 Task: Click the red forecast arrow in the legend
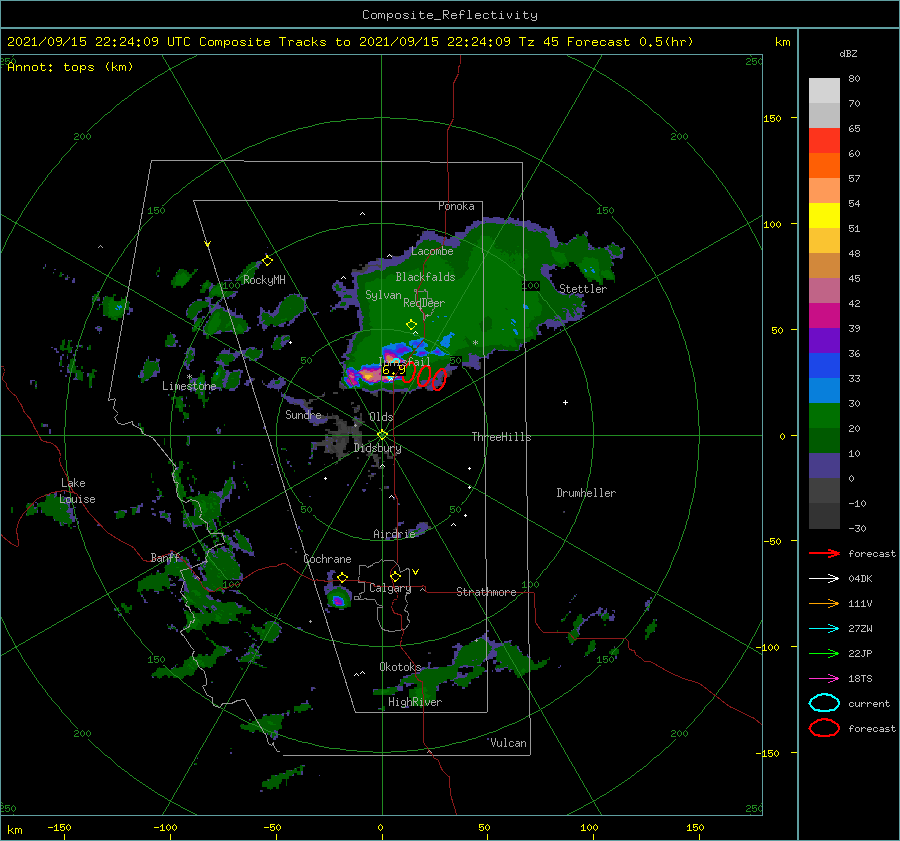pos(824,553)
